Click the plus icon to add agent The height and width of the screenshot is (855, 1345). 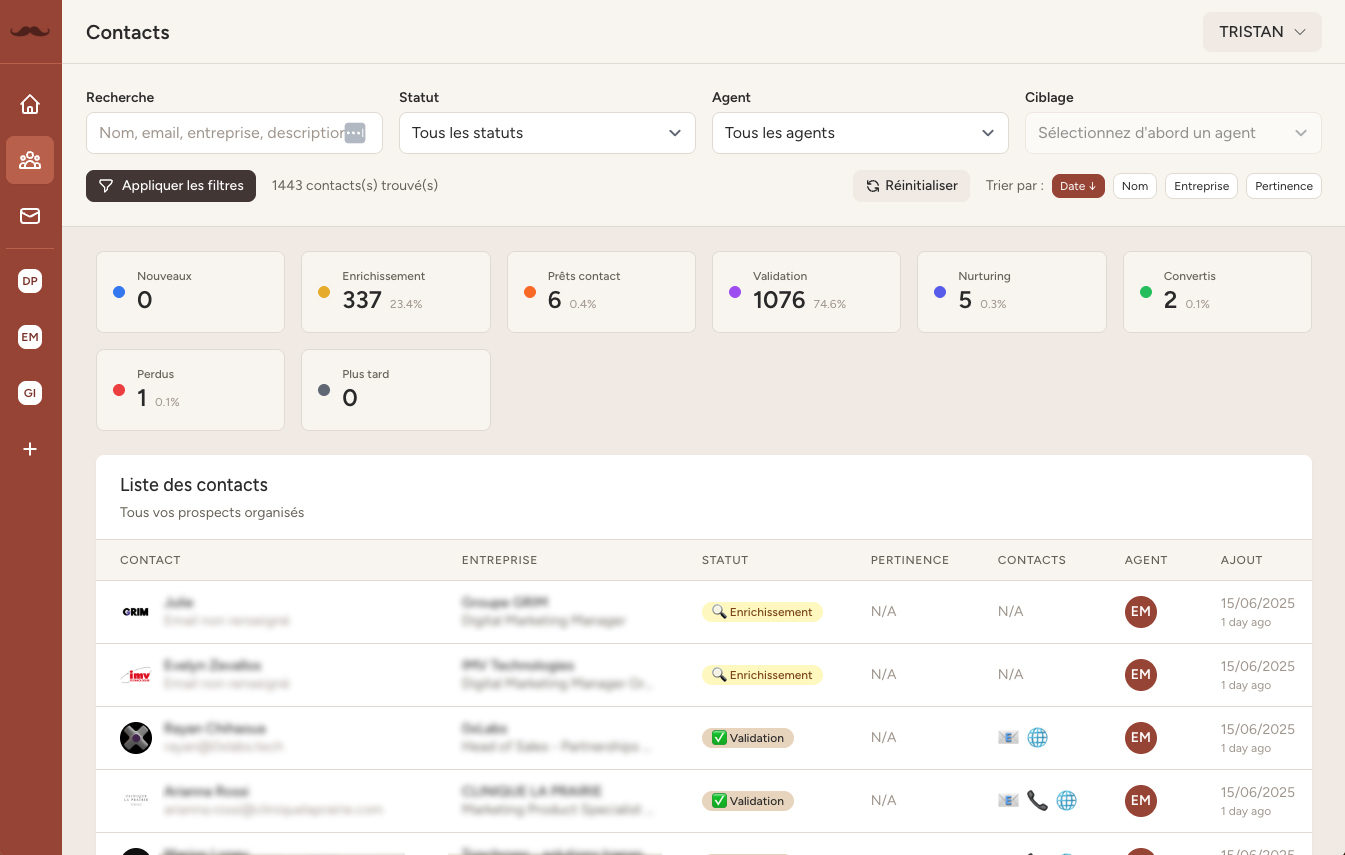coord(30,450)
